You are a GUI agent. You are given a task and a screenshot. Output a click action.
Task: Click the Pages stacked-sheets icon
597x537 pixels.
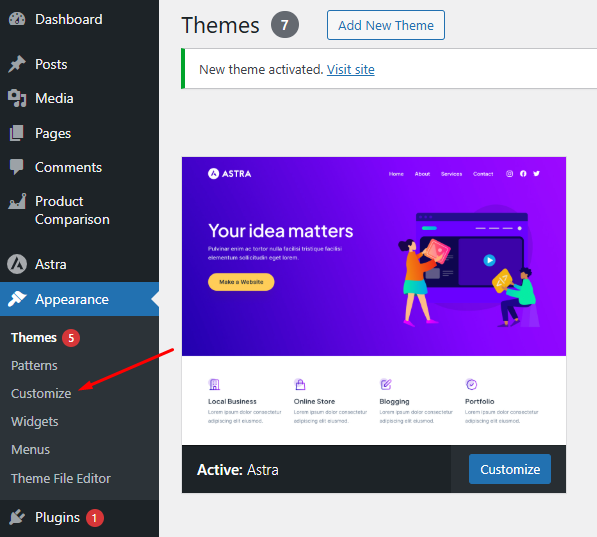pyautogui.click(x=17, y=133)
